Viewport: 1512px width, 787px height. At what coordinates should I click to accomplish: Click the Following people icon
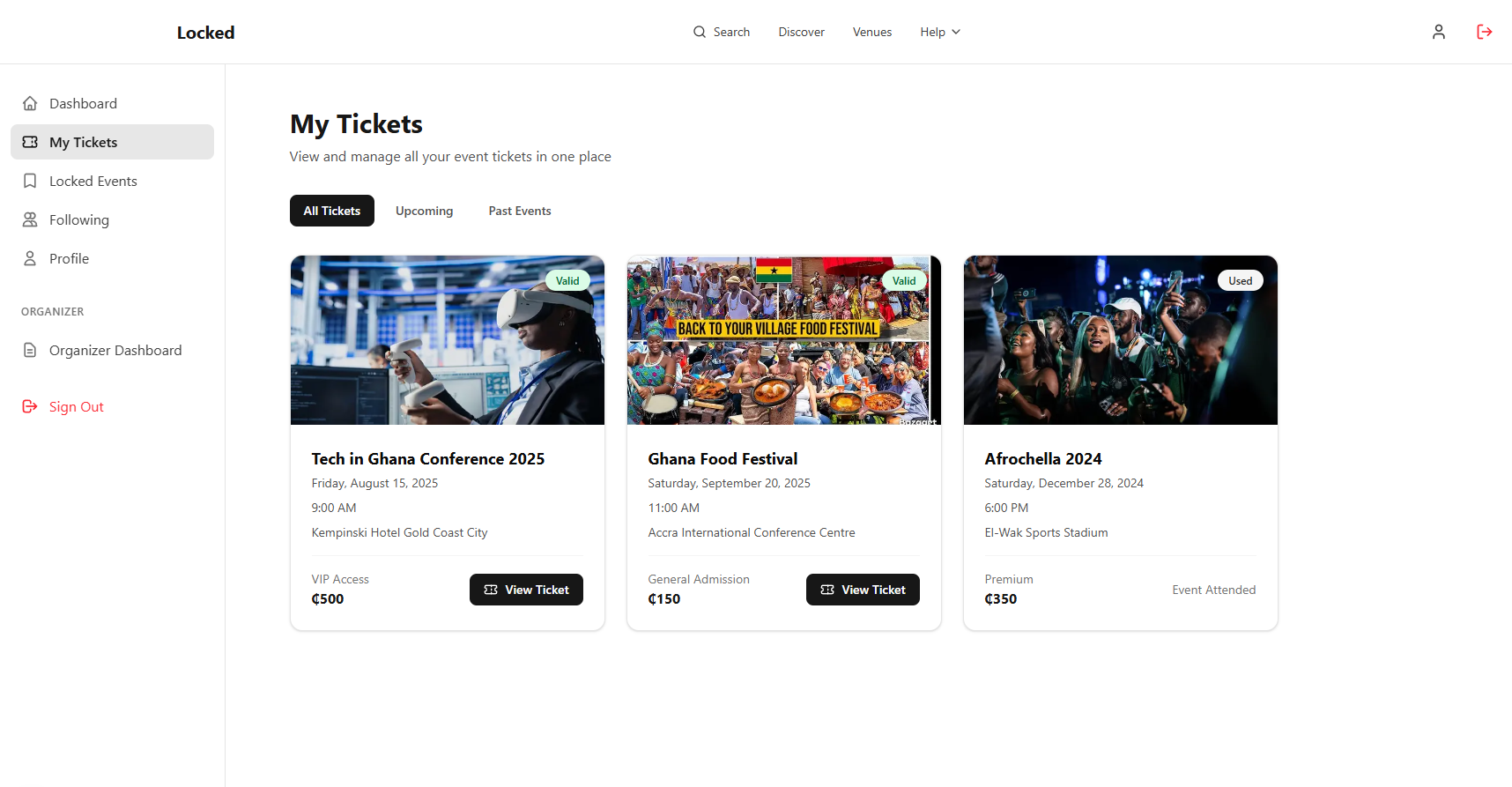click(x=30, y=219)
